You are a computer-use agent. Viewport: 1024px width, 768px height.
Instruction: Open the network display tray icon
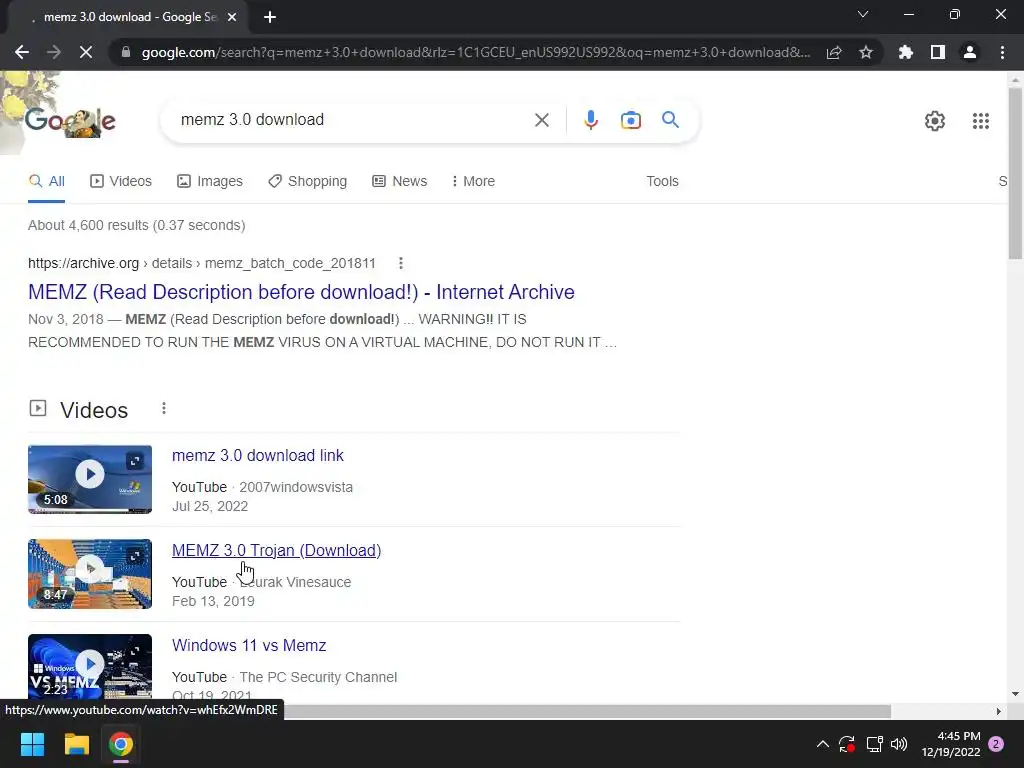pos(874,744)
